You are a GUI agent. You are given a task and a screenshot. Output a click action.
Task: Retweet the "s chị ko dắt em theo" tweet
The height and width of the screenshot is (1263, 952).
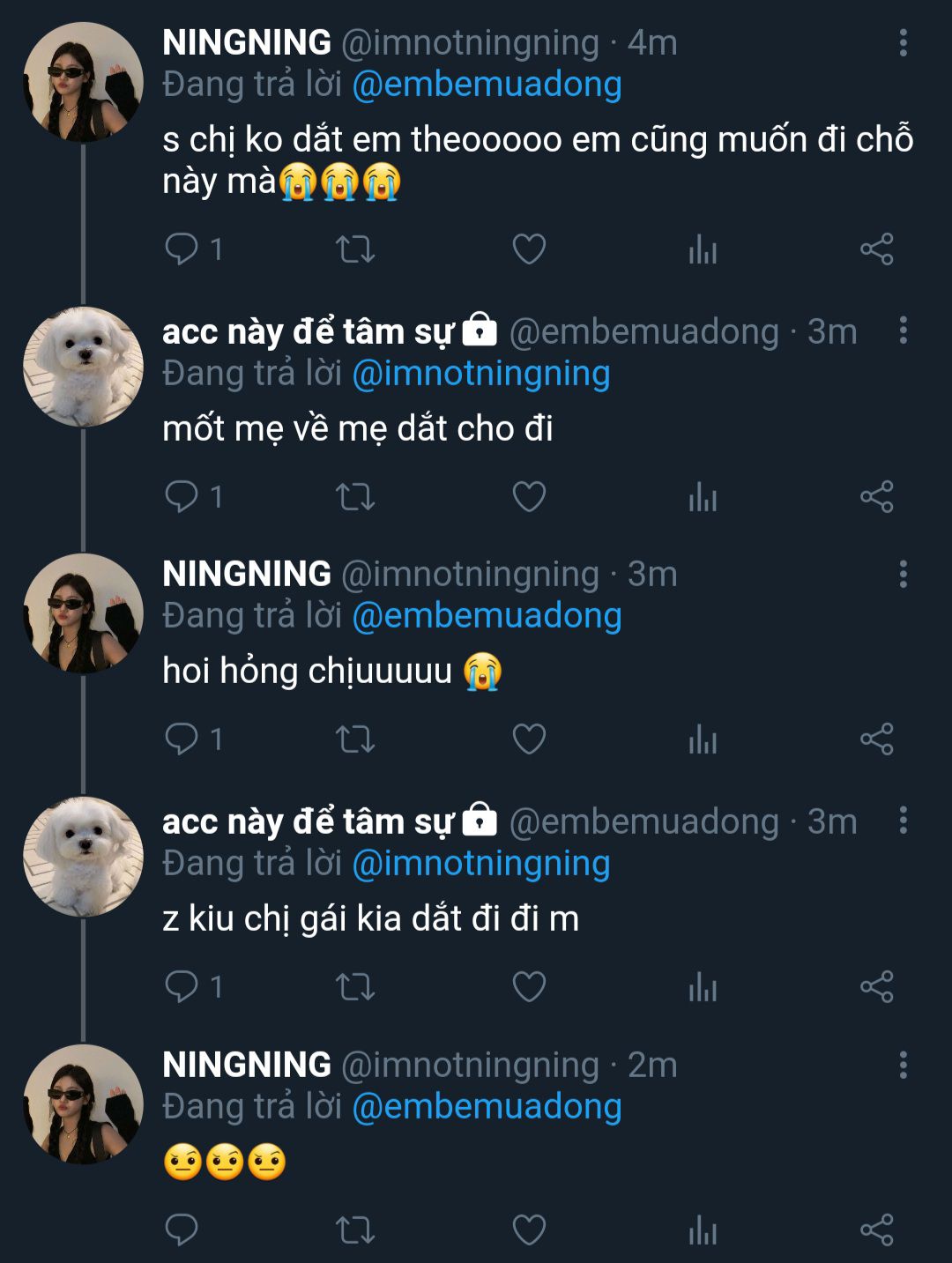[x=355, y=249]
